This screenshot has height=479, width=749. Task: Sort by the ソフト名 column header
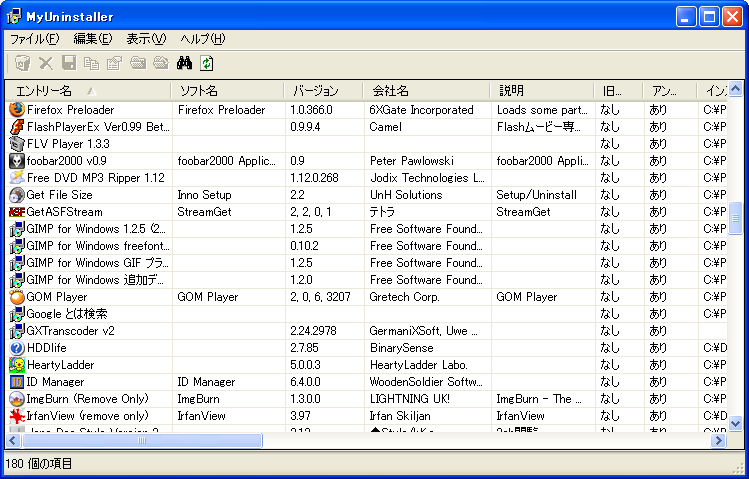coord(227,90)
